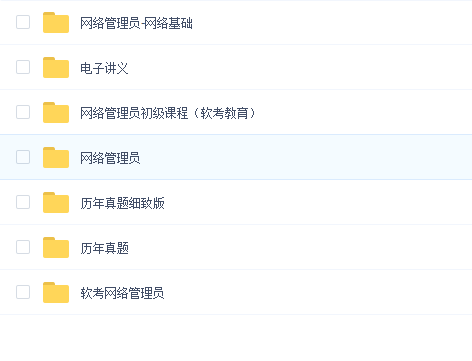
Task: Open 网络管理员初级课程（软考教育） by its name
Action: click(x=168, y=113)
